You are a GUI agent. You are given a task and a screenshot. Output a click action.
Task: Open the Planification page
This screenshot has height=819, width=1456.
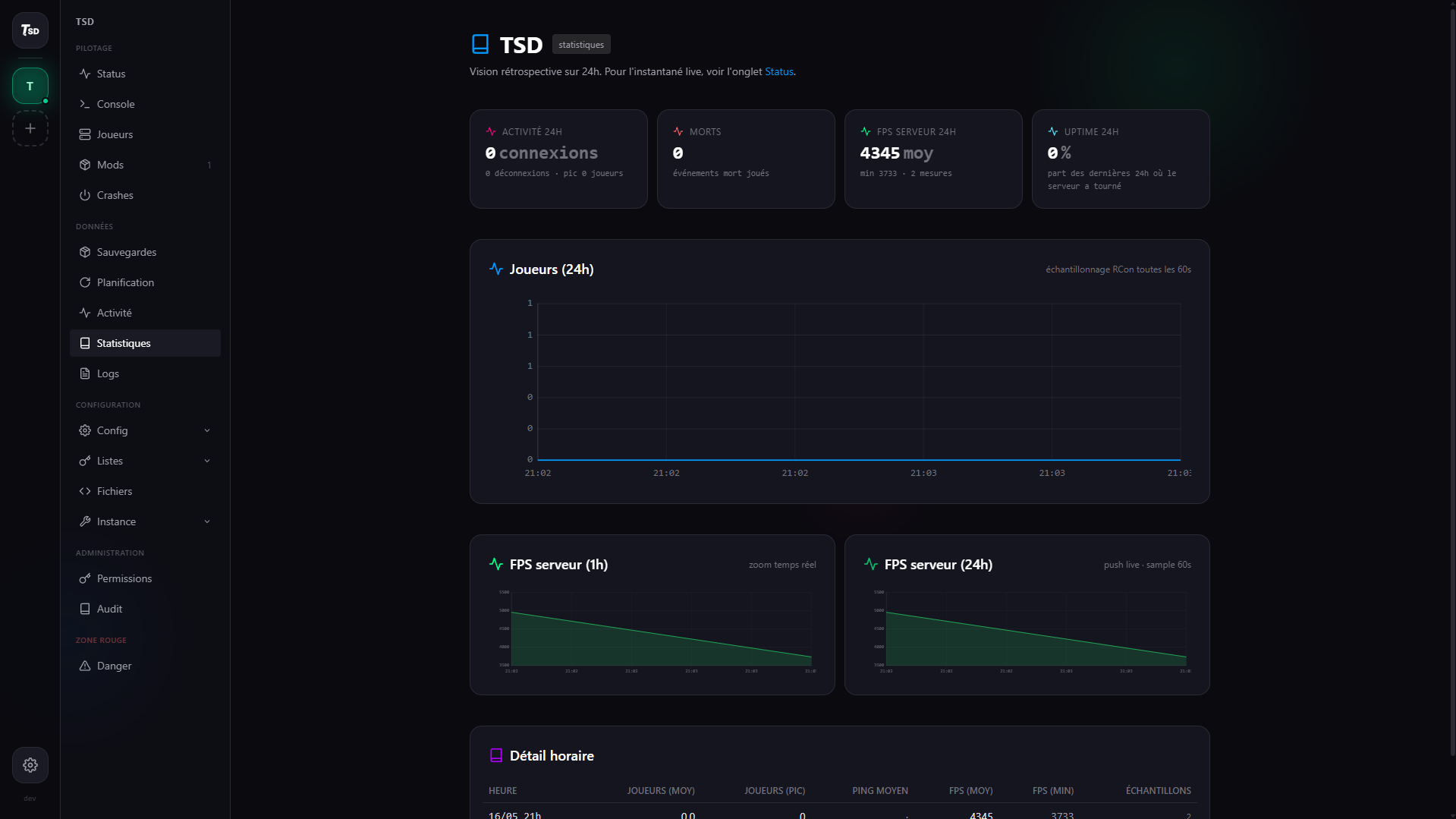[145, 282]
